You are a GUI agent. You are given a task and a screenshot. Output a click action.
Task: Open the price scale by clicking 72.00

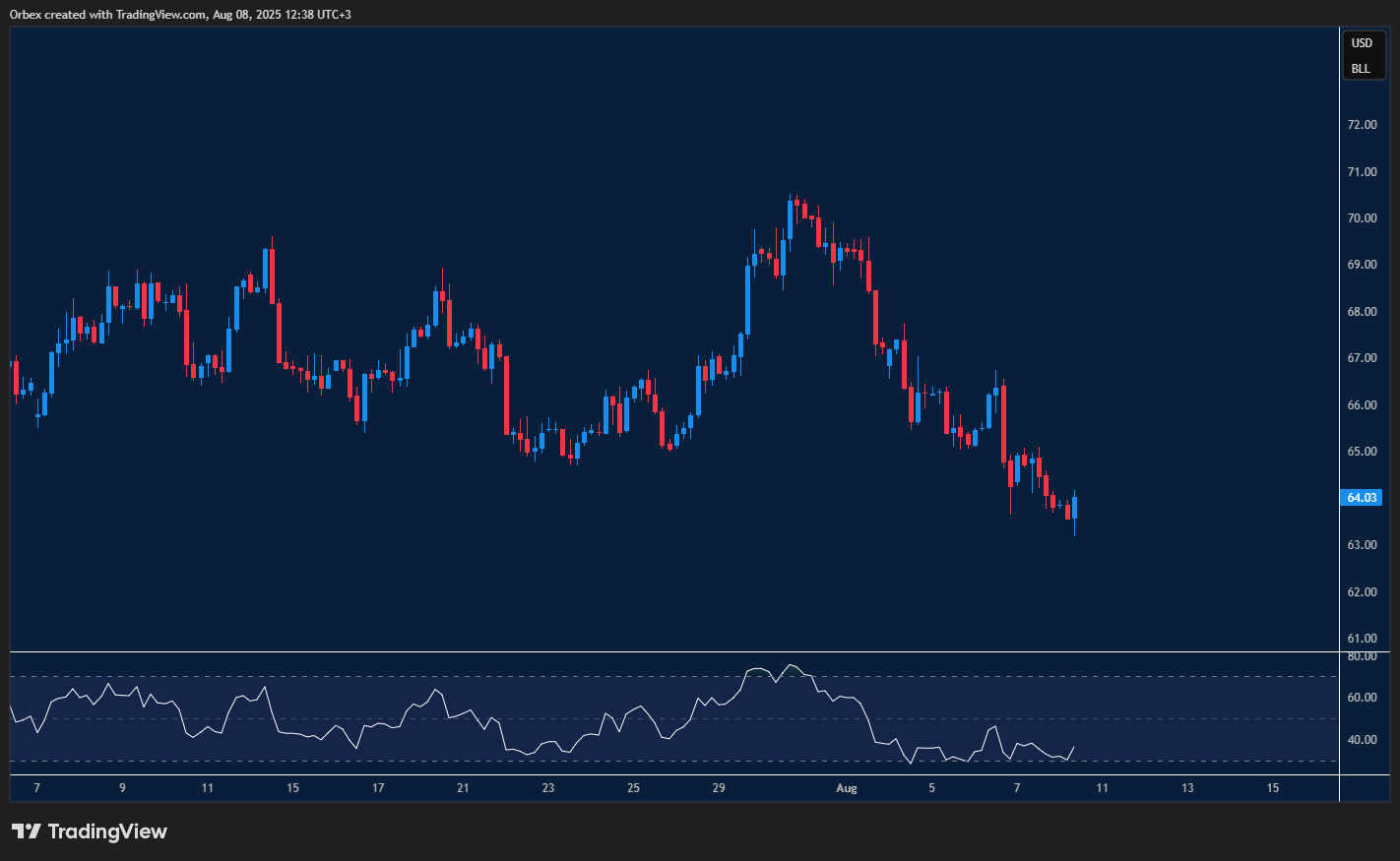1363,124
